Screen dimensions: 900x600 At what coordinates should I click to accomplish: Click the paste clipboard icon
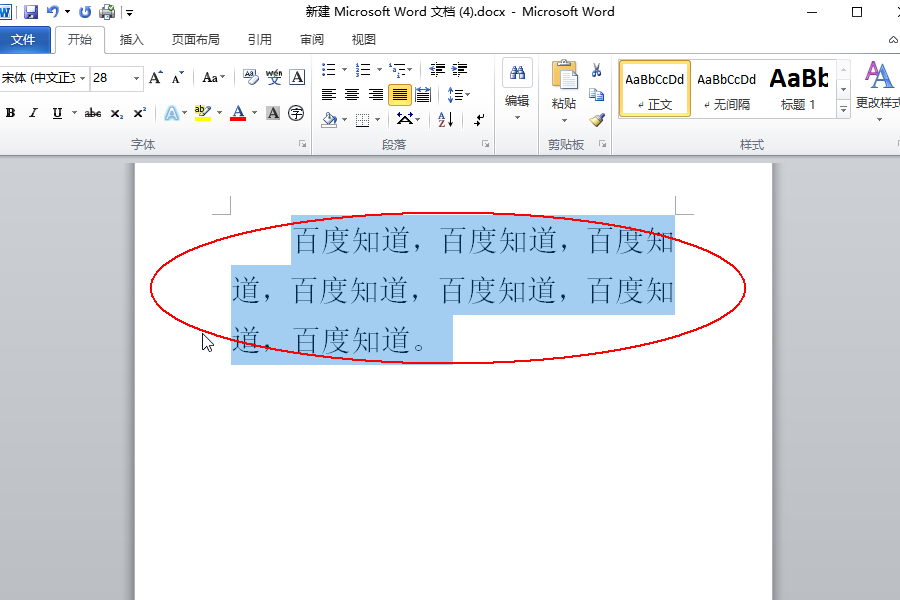(564, 75)
